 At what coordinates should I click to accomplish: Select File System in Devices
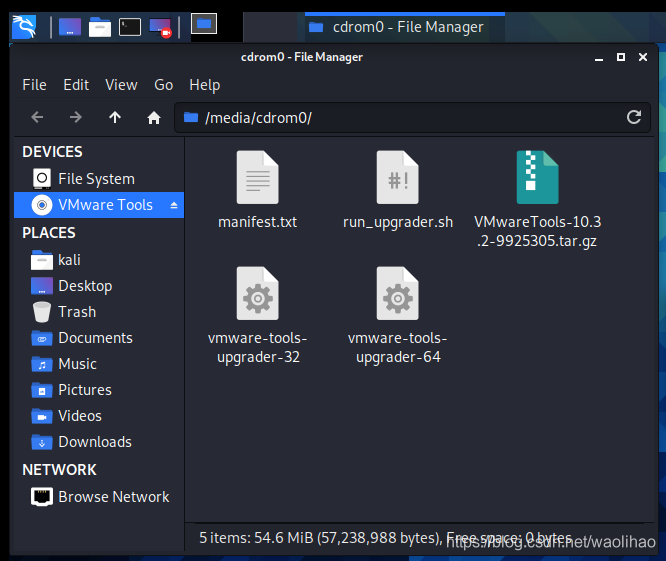pyautogui.click(x=99, y=179)
